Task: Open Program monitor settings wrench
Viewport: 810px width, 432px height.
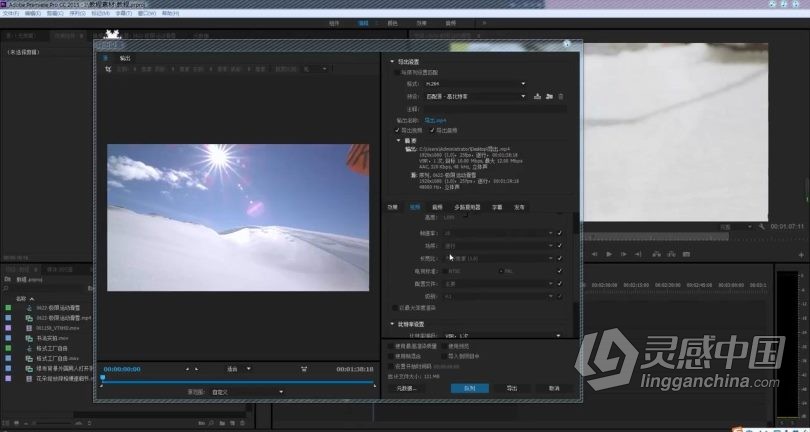Action: pos(761,226)
